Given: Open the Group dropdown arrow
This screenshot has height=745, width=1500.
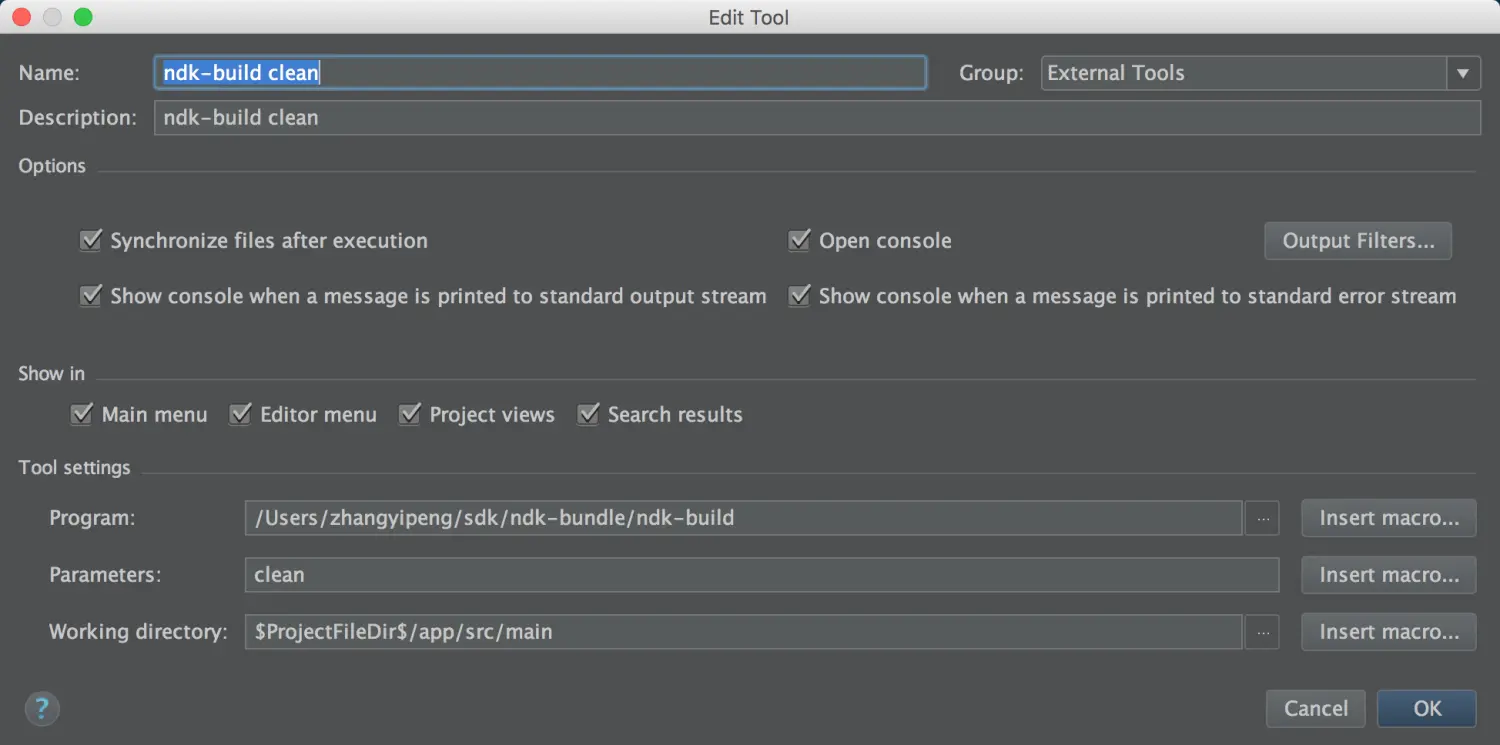Looking at the screenshot, I should (x=1463, y=73).
